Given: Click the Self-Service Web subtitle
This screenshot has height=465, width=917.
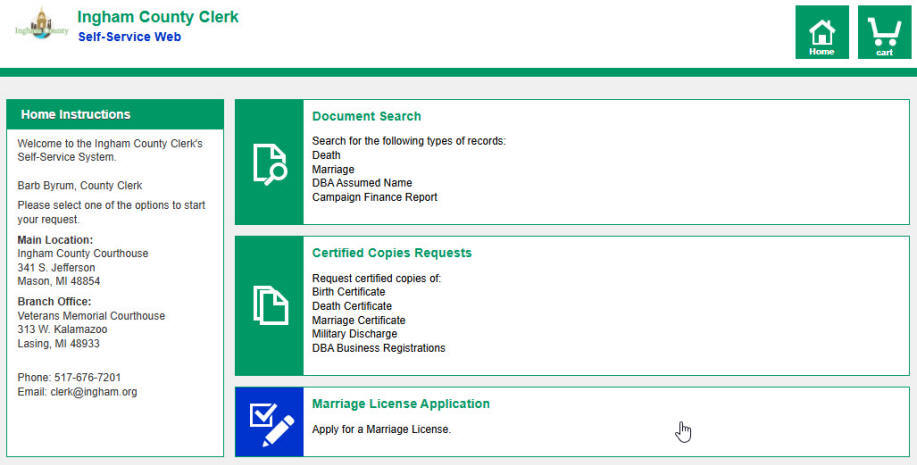Looking at the screenshot, I should 129,37.
